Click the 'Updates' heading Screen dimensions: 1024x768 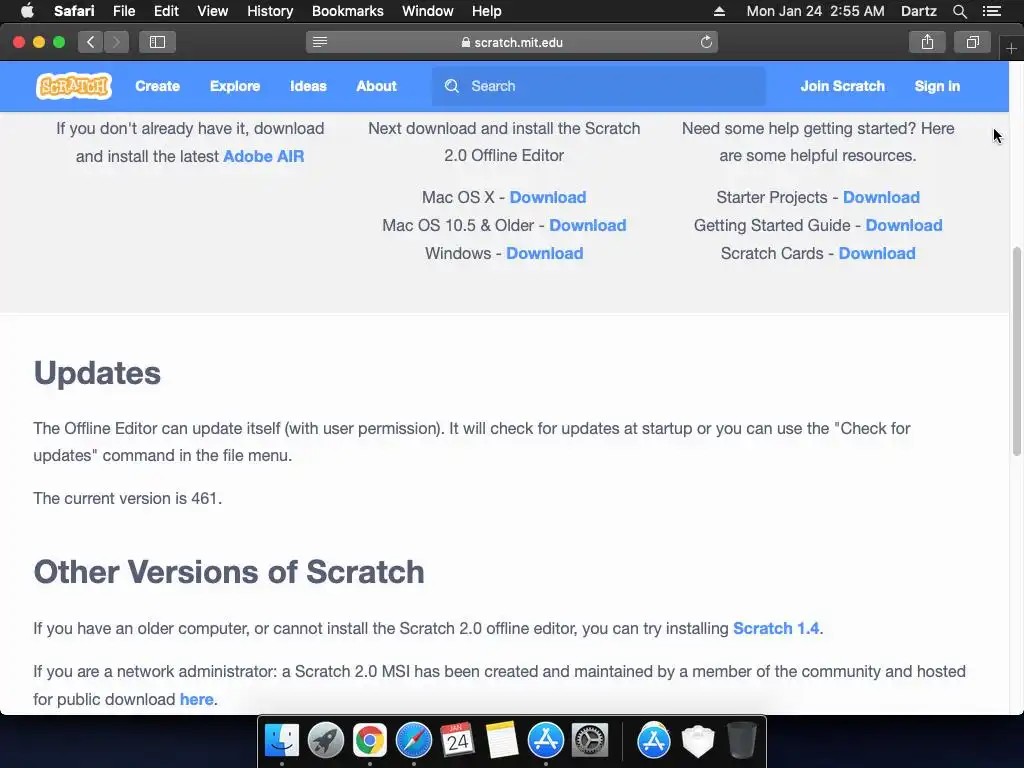tap(97, 373)
